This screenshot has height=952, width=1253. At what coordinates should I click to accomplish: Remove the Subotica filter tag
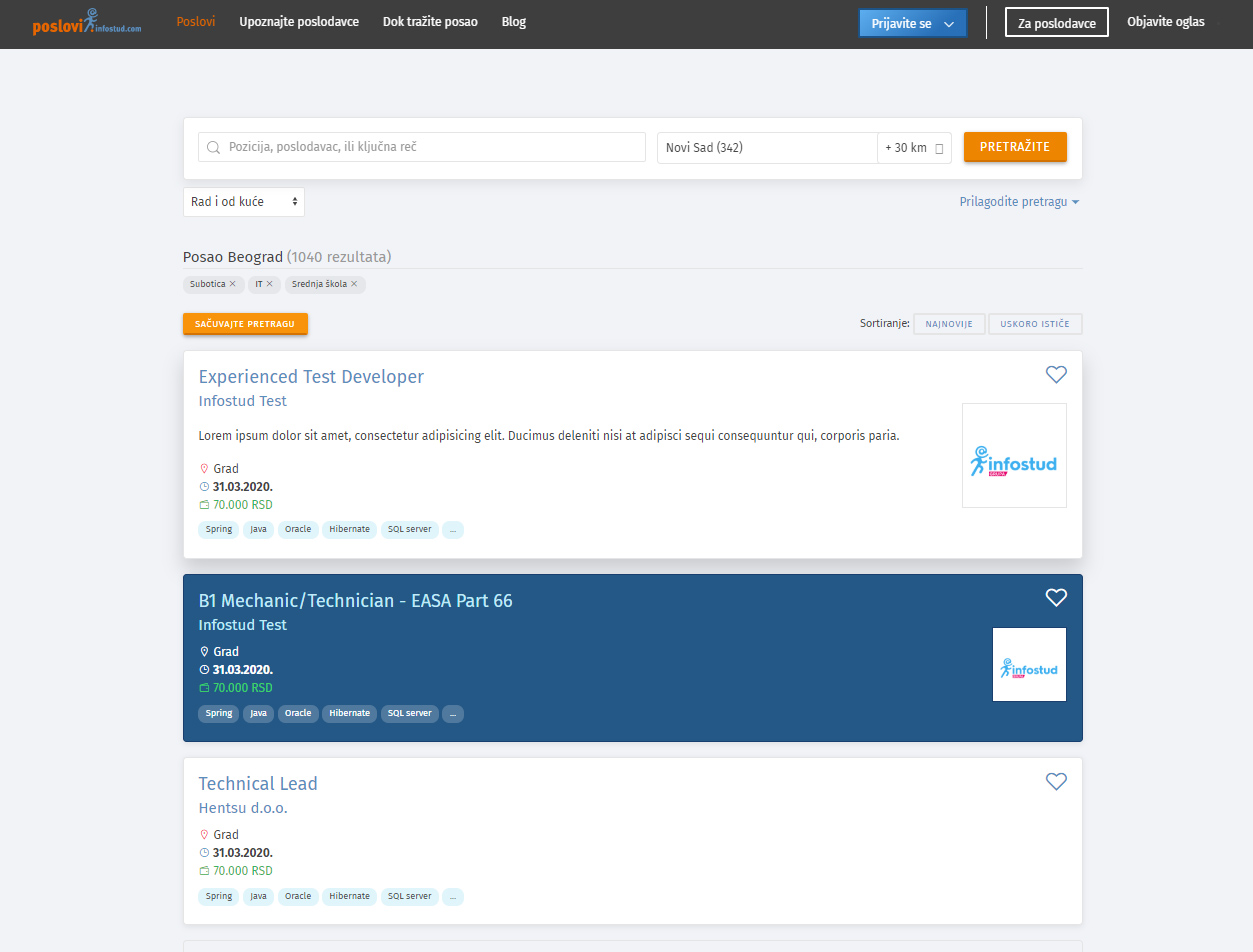pos(233,284)
